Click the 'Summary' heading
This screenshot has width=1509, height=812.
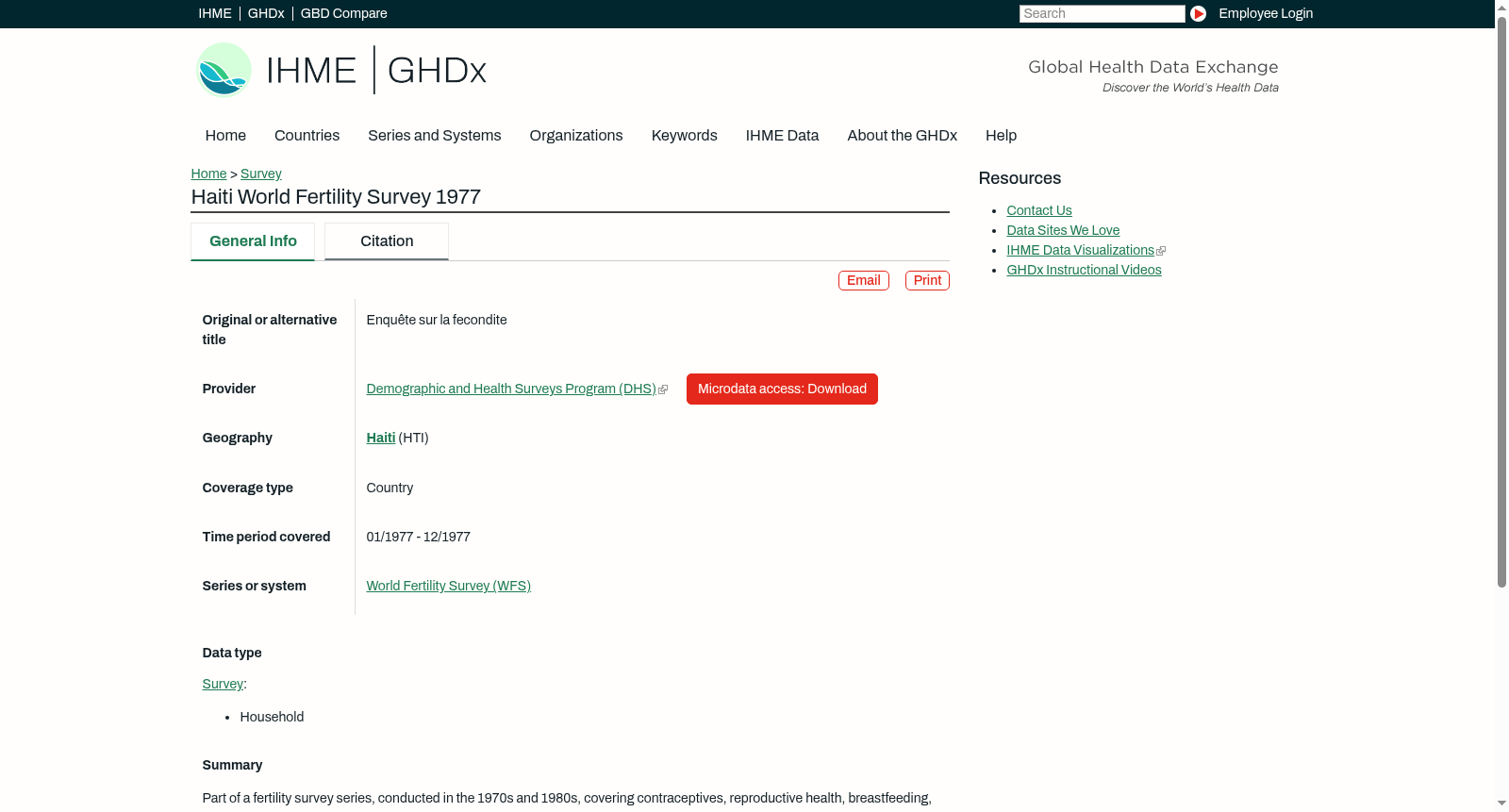(232, 765)
